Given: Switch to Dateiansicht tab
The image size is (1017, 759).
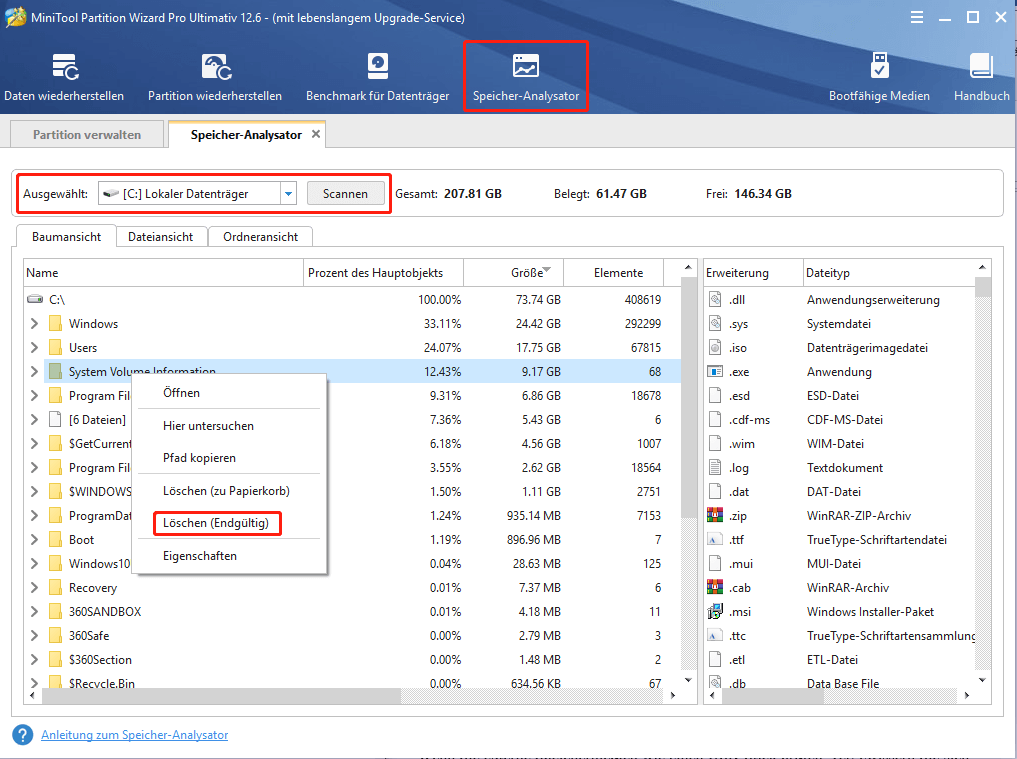Looking at the screenshot, I should tap(160, 237).
